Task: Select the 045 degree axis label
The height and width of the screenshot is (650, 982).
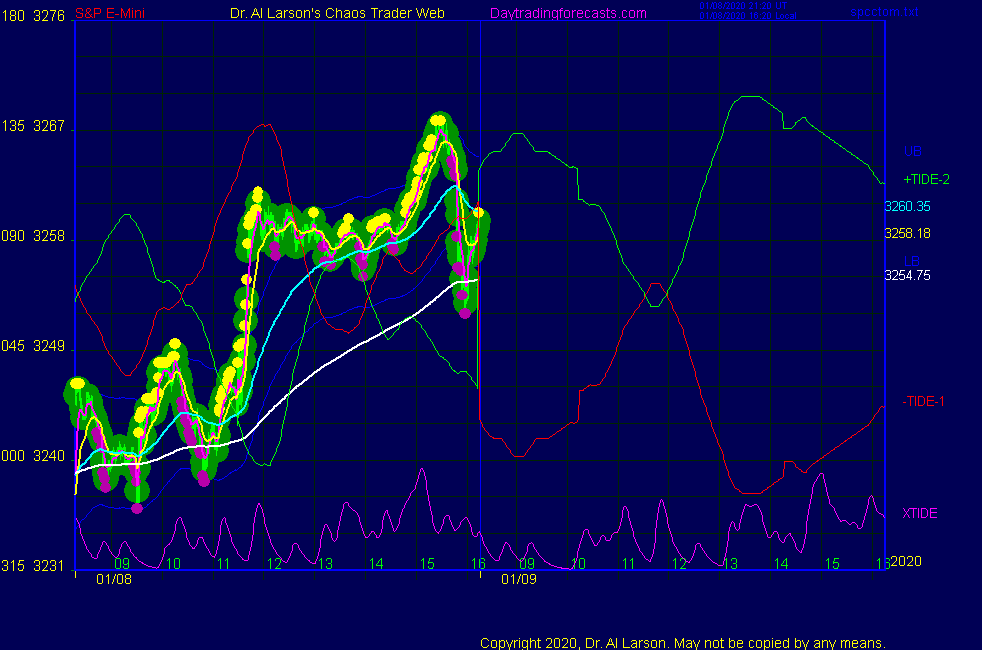Action: (13, 346)
